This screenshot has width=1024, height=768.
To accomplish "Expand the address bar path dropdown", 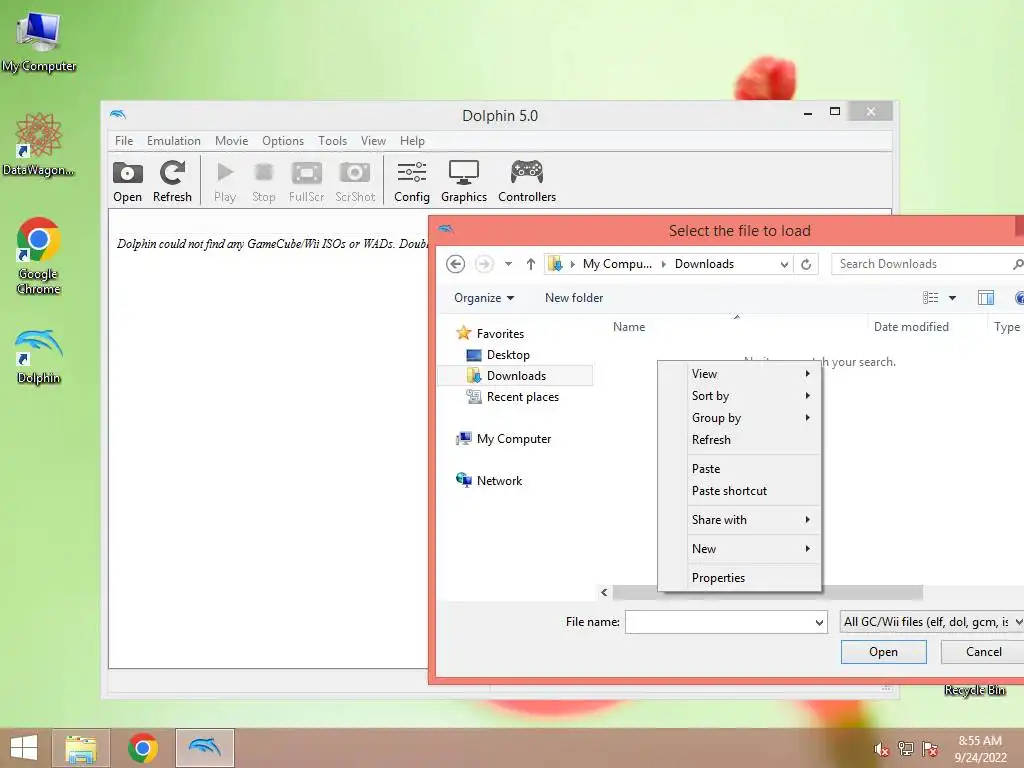I will [x=784, y=264].
